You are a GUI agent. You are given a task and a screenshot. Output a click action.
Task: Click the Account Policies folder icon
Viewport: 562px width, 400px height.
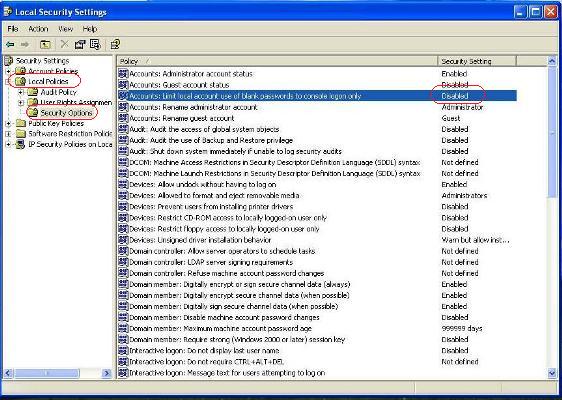pyautogui.click(x=21, y=71)
